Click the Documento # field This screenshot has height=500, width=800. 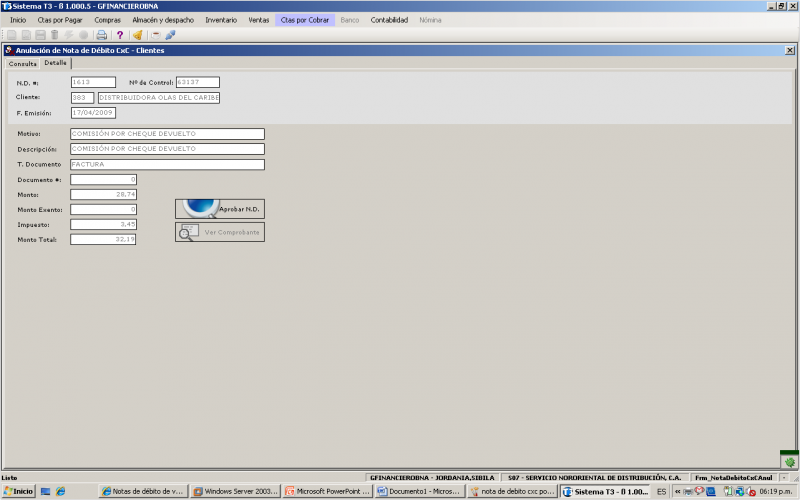pyautogui.click(x=104, y=180)
